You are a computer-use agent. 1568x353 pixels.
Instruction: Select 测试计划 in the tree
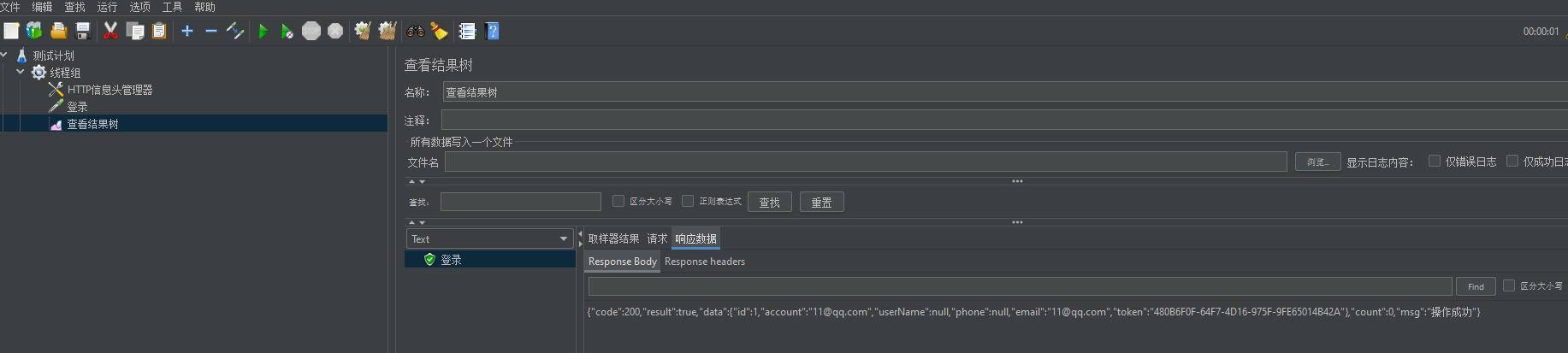coord(53,56)
